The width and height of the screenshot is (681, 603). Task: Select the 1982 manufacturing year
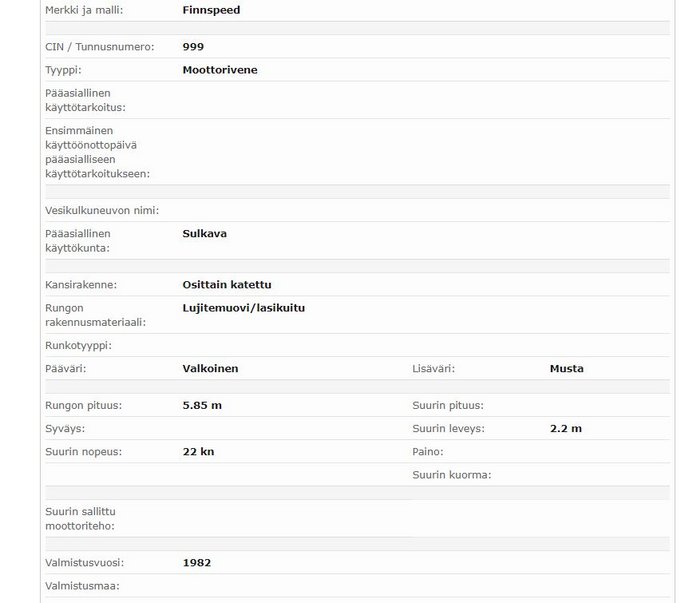[x=197, y=563]
